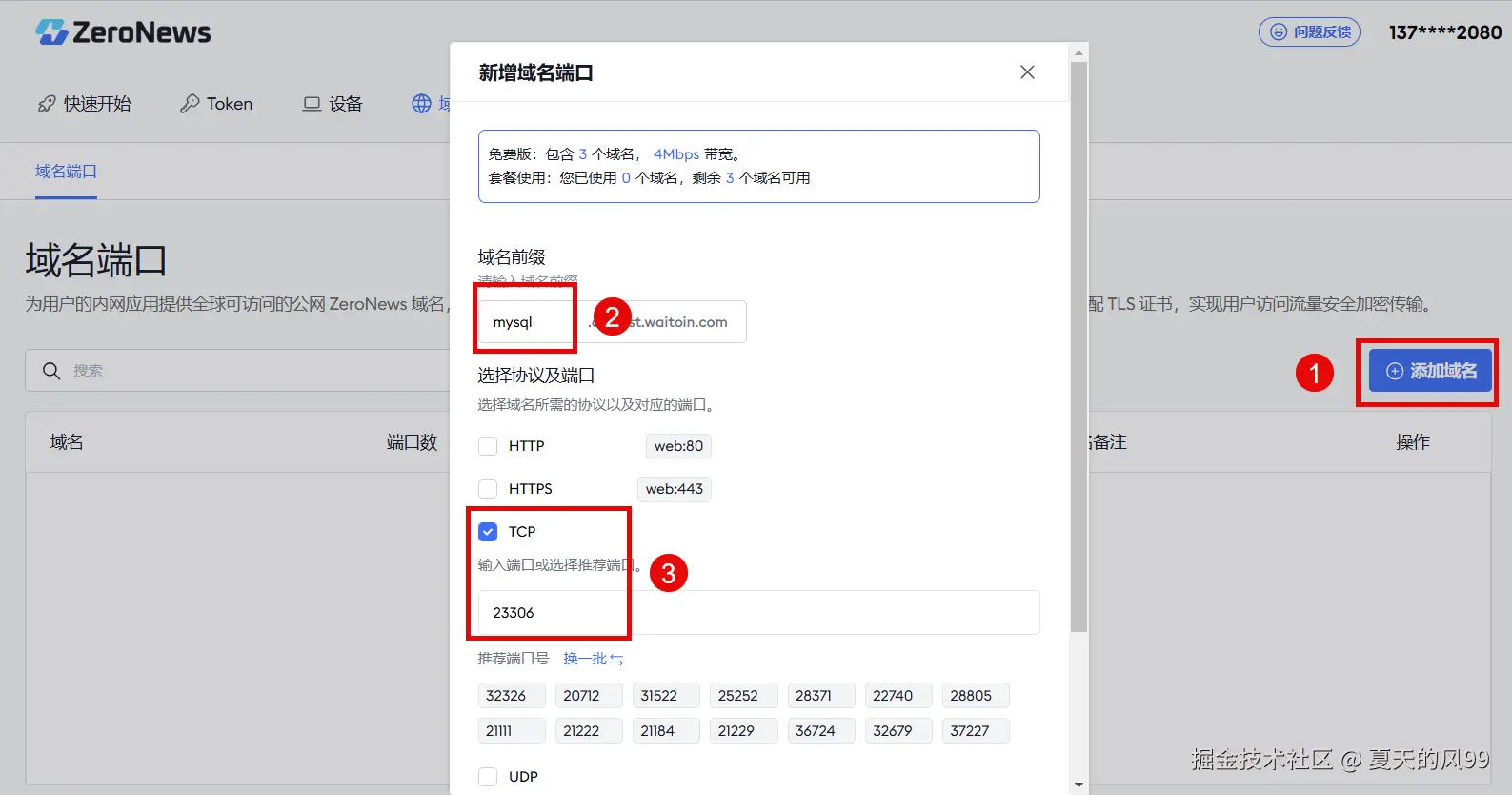This screenshot has height=795, width=1512.
Task: Click the web:80 port tag
Action: pos(678,446)
